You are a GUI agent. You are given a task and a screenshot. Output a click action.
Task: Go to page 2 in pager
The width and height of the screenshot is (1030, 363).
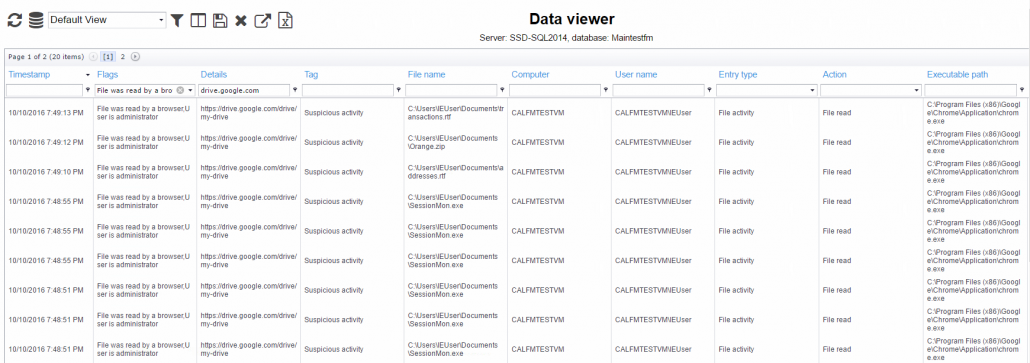tap(123, 56)
